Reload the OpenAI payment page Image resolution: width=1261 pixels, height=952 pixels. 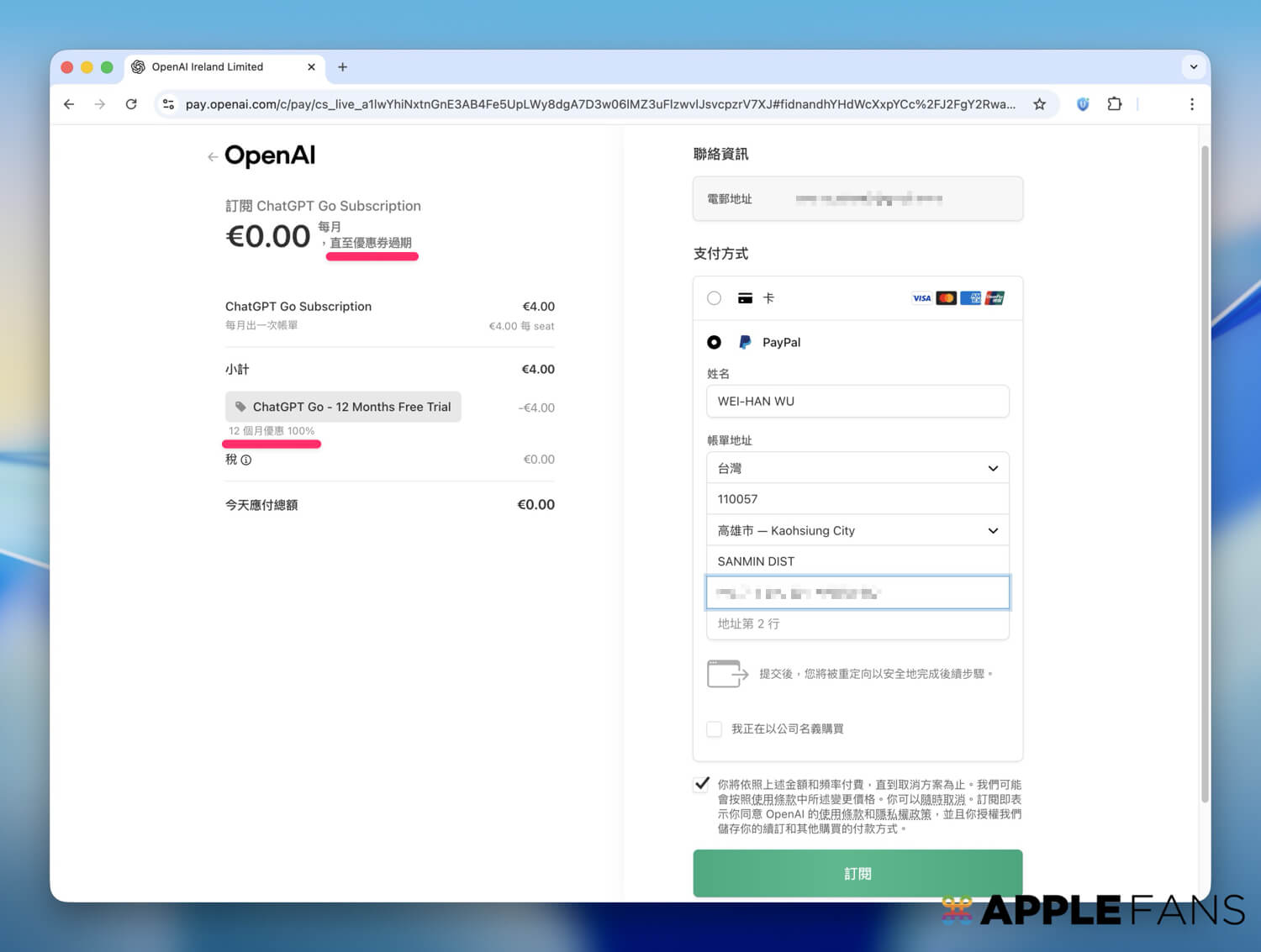[131, 104]
